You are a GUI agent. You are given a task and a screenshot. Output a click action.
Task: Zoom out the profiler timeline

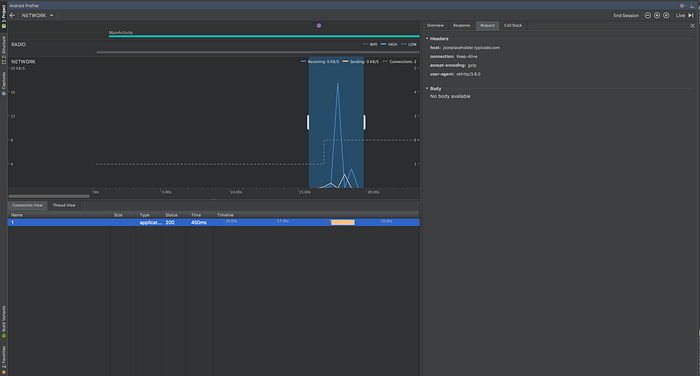coord(648,15)
